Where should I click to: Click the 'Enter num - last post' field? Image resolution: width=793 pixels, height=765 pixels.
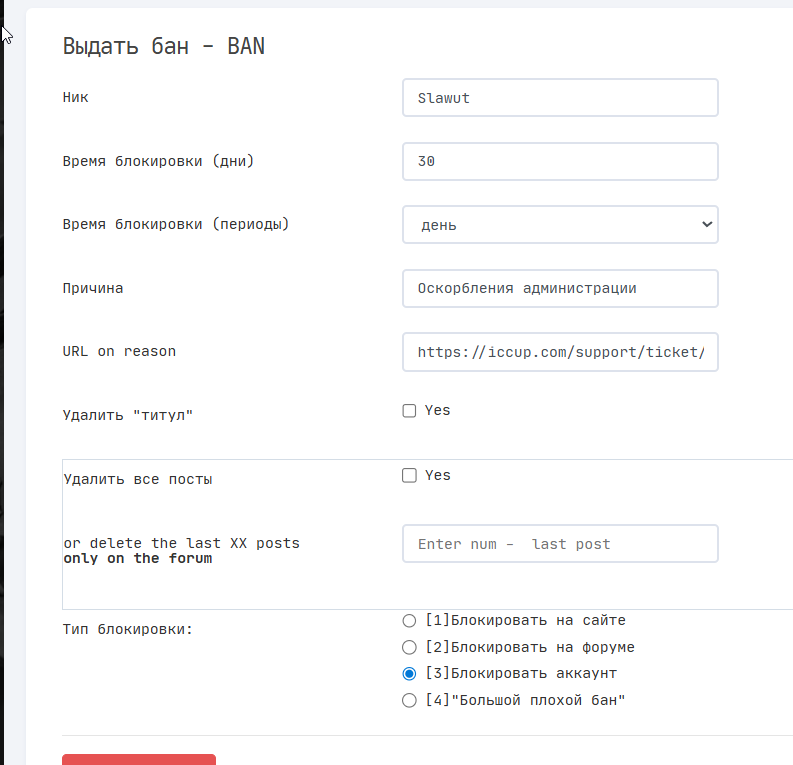pyautogui.click(x=560, y=544)
